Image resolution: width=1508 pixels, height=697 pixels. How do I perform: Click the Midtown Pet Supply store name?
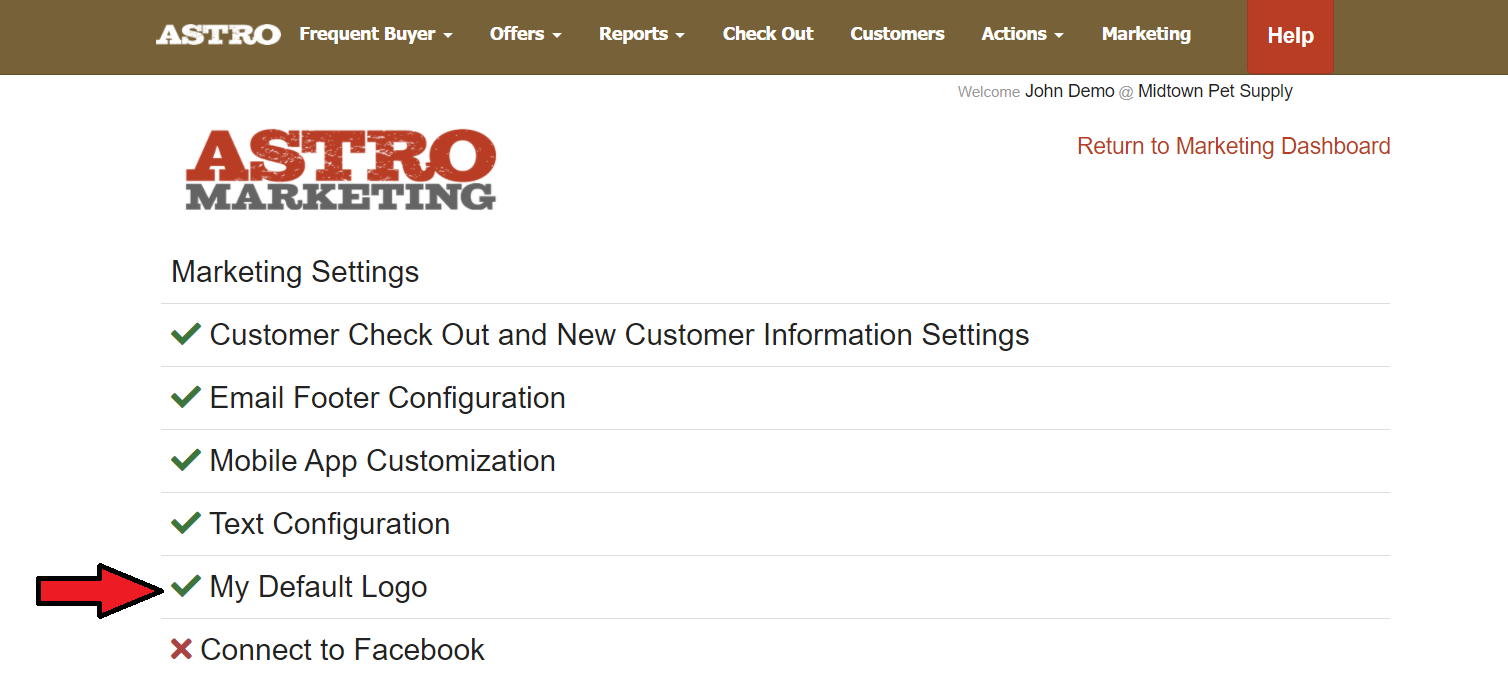[1215, 91]
